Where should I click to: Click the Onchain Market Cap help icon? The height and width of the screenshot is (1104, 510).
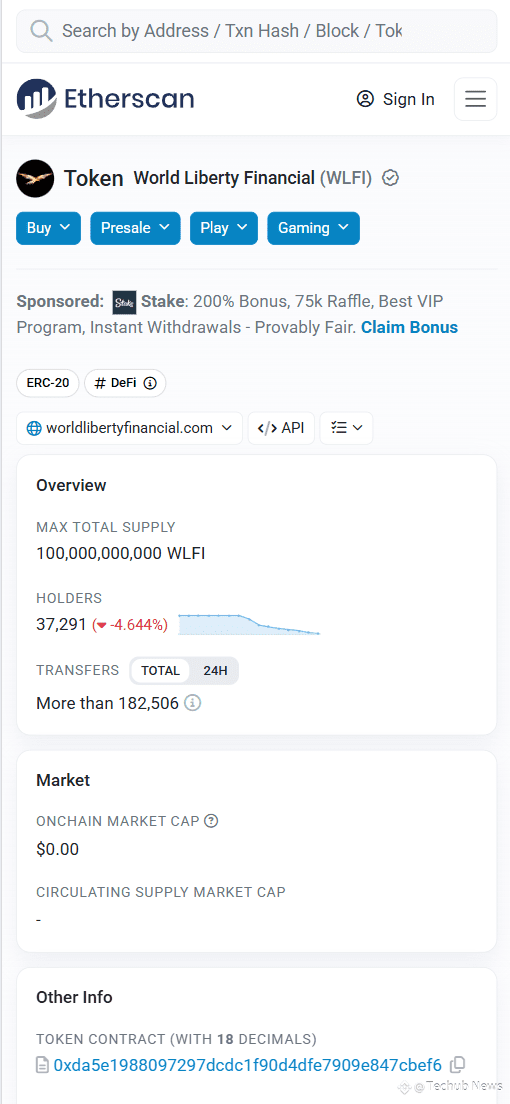[211, 821]
